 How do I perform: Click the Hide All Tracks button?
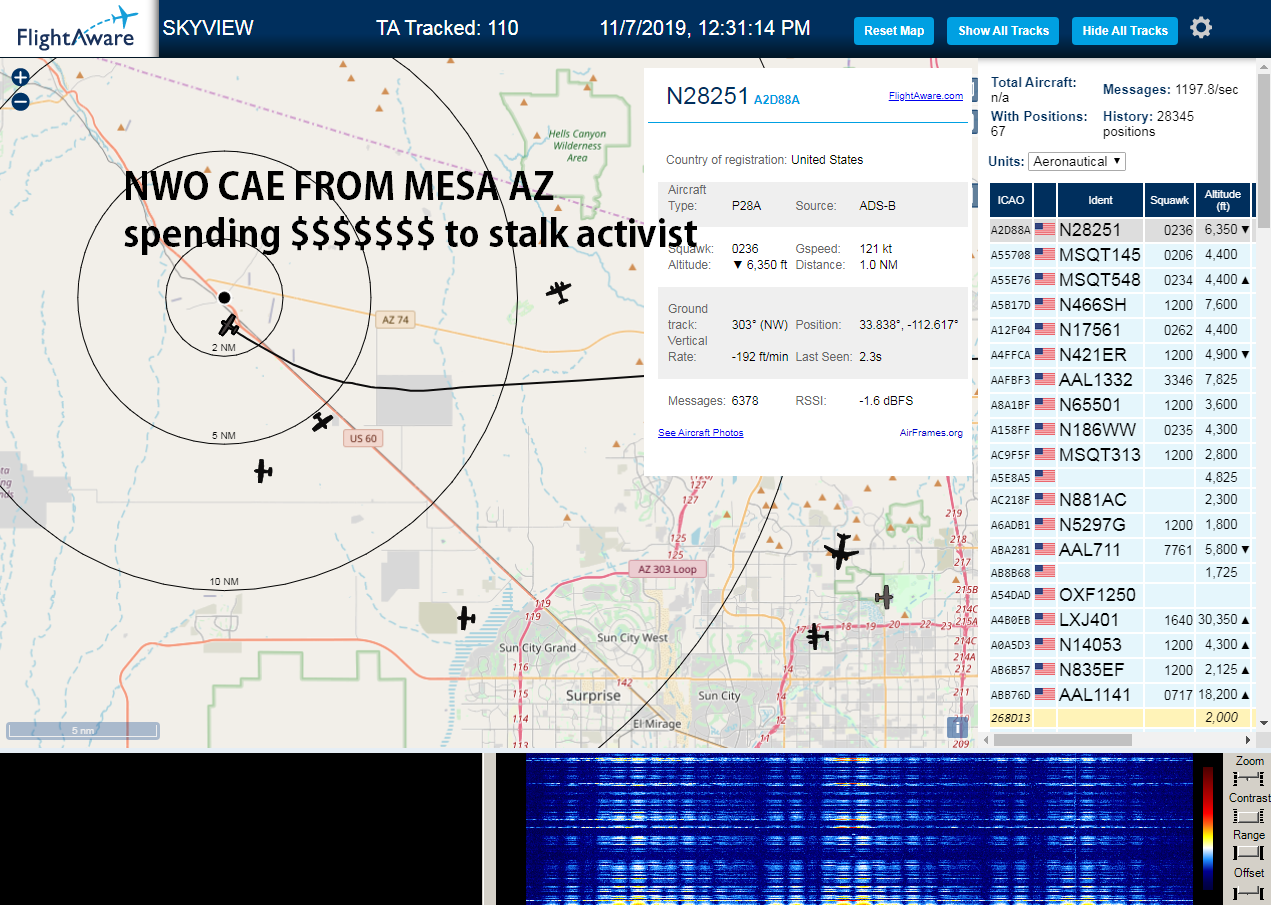coord(1125,31)
